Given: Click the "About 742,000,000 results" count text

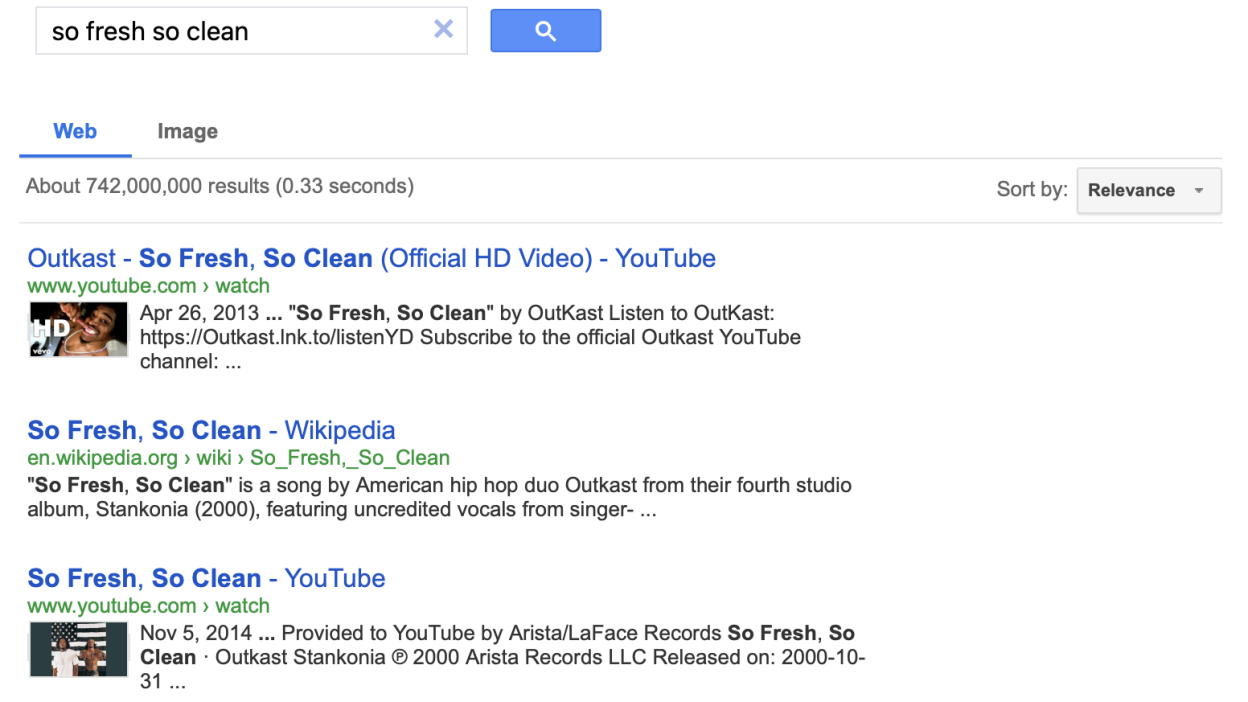Looking at the screenshot, I should click(x=219, y=186).
